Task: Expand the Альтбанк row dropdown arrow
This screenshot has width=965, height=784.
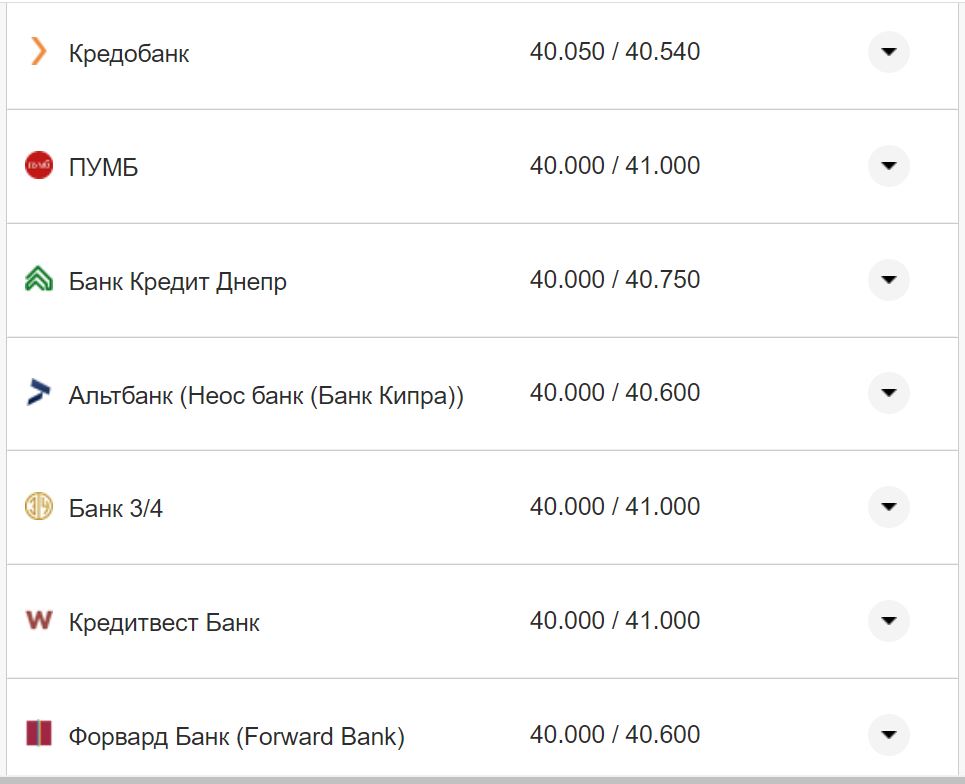Action: (x=888, y=393)
